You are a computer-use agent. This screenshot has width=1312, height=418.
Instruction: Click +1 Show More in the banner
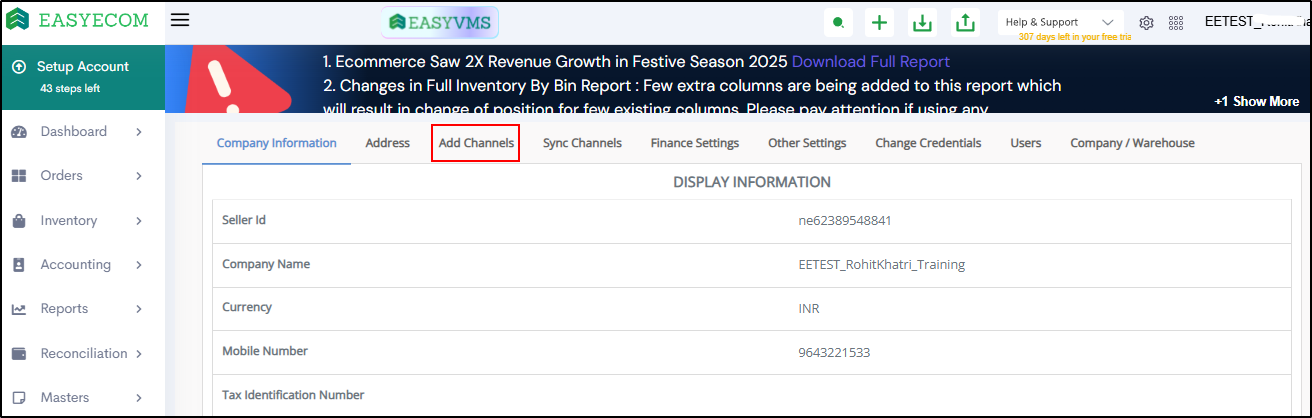tap(1256, 101)
